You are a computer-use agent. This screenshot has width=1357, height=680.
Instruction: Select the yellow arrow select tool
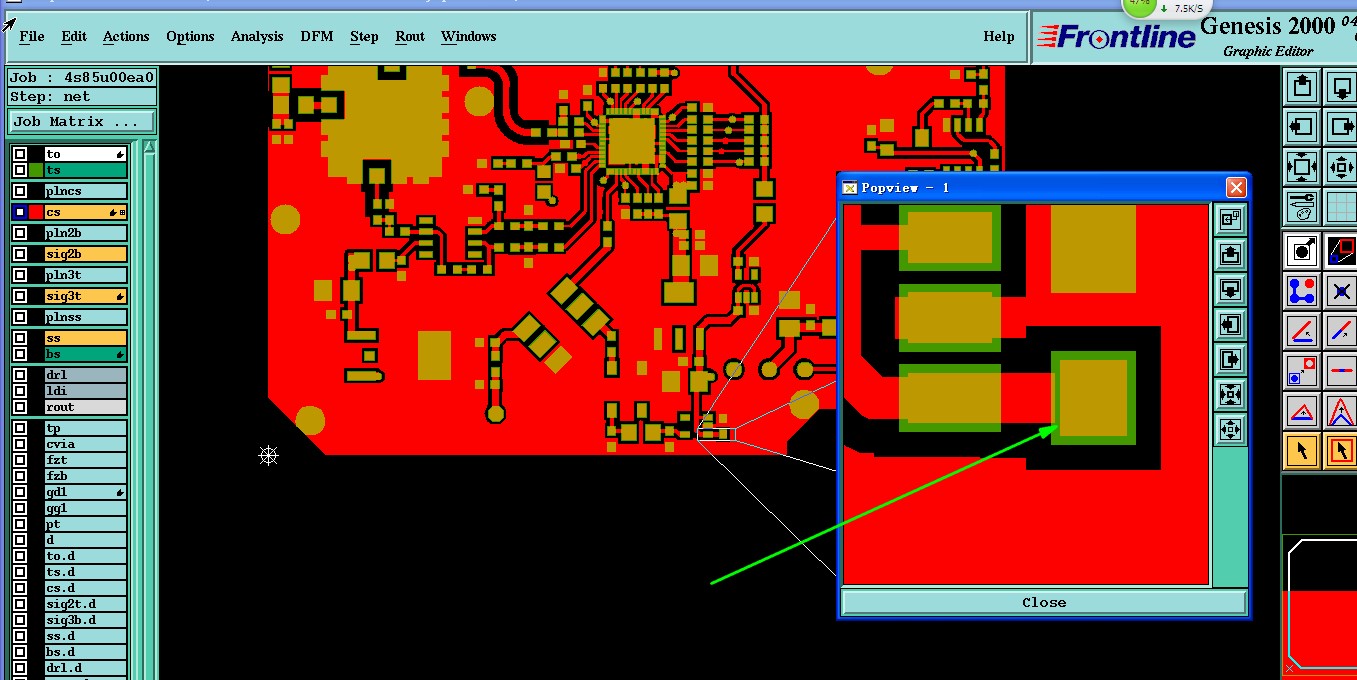(1302, 451)
